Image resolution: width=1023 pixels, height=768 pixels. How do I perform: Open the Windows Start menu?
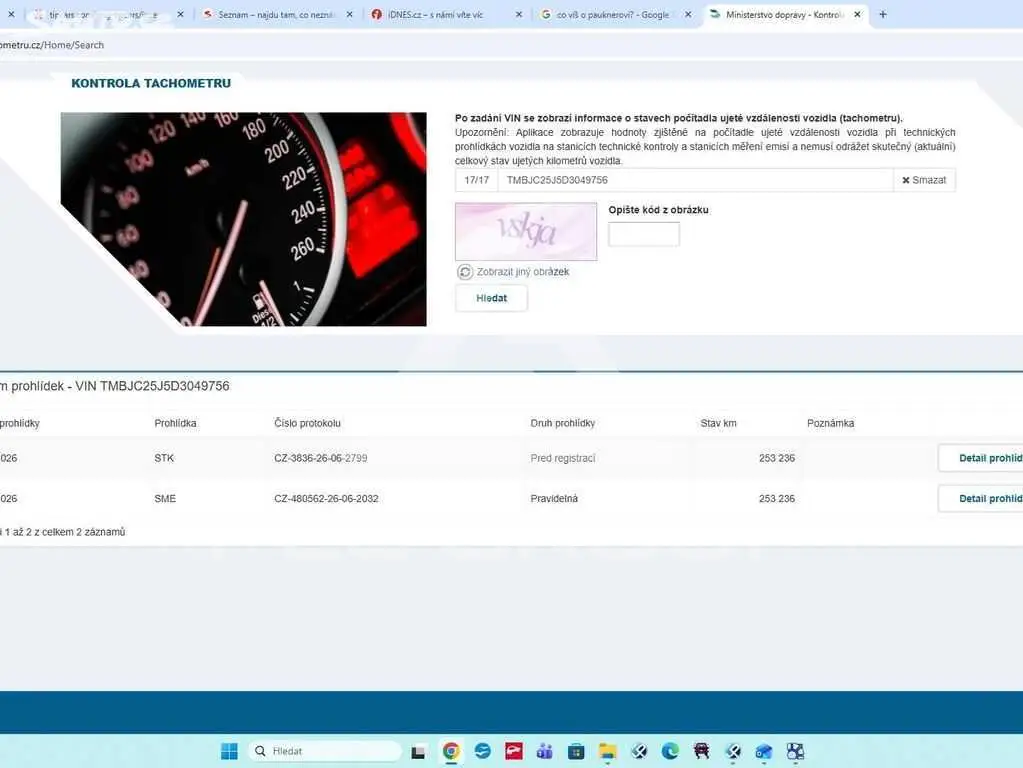point(229,751)
